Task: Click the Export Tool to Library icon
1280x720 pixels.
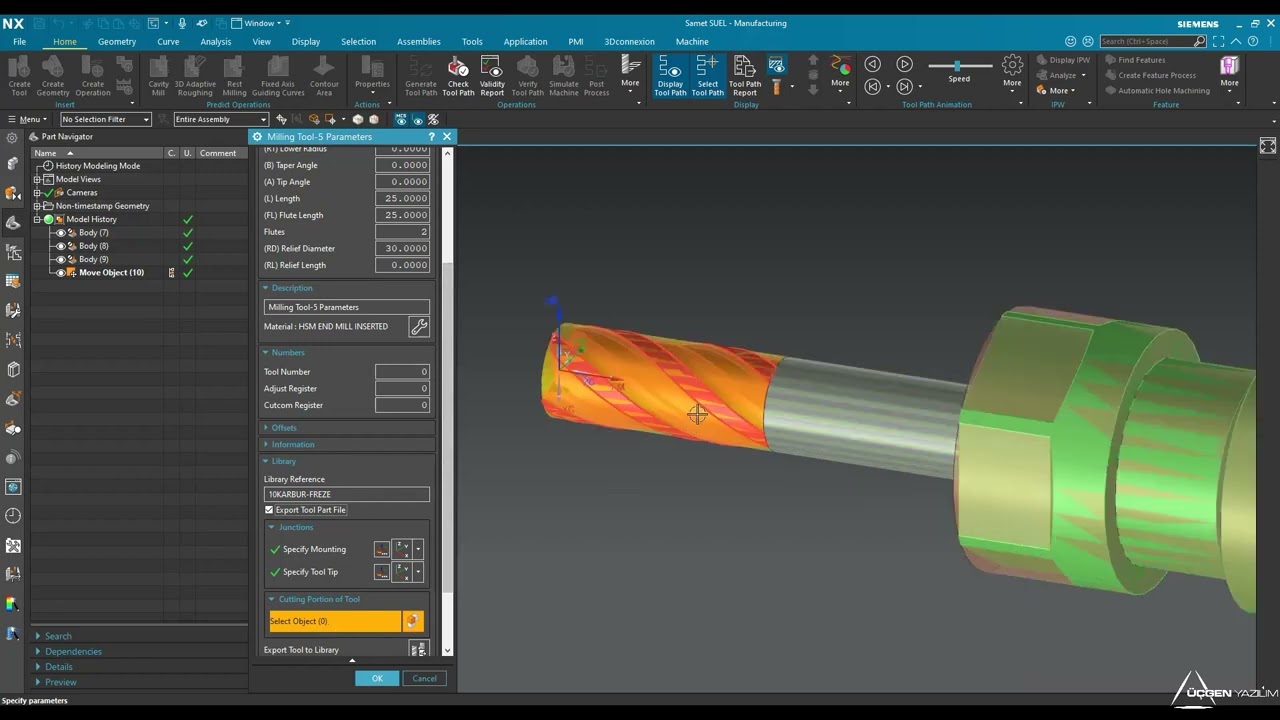Action: pyautogui.click(x=419, y=650)
